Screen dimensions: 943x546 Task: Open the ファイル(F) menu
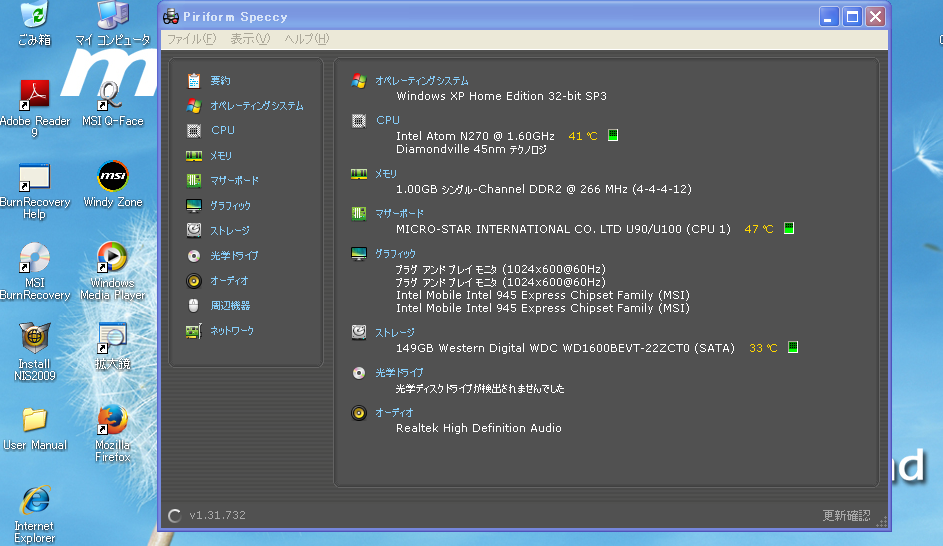191,39
